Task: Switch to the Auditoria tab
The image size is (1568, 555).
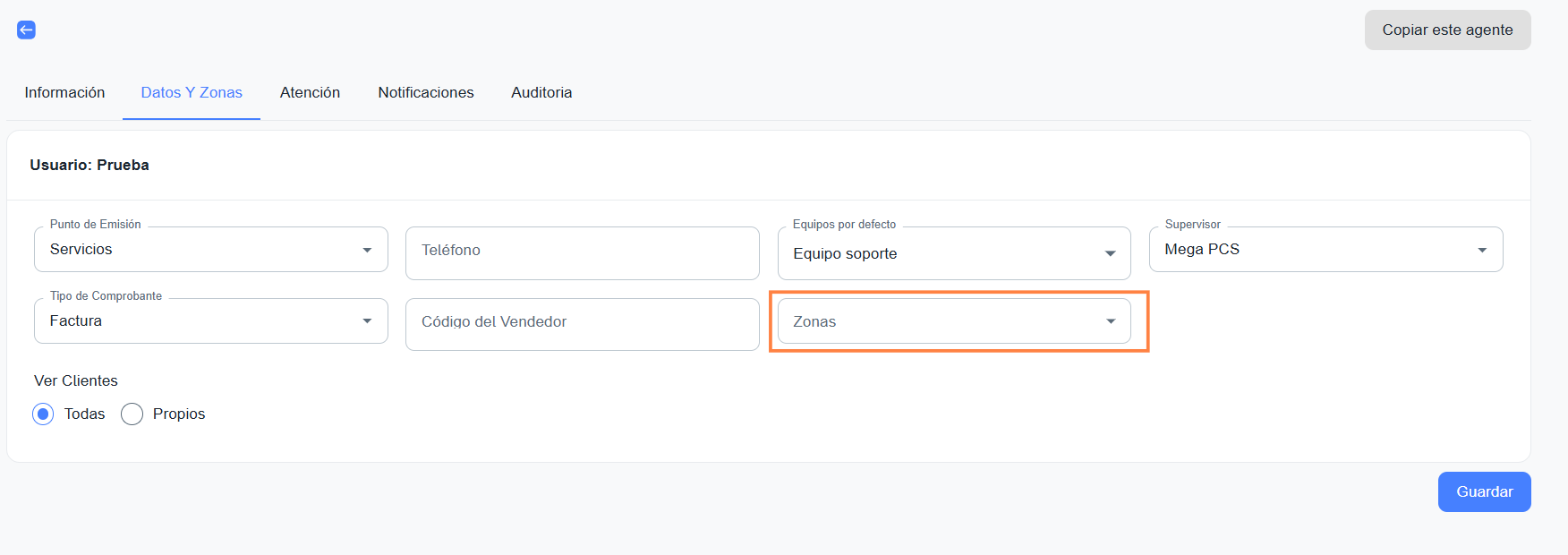Action: click(541, 92)
